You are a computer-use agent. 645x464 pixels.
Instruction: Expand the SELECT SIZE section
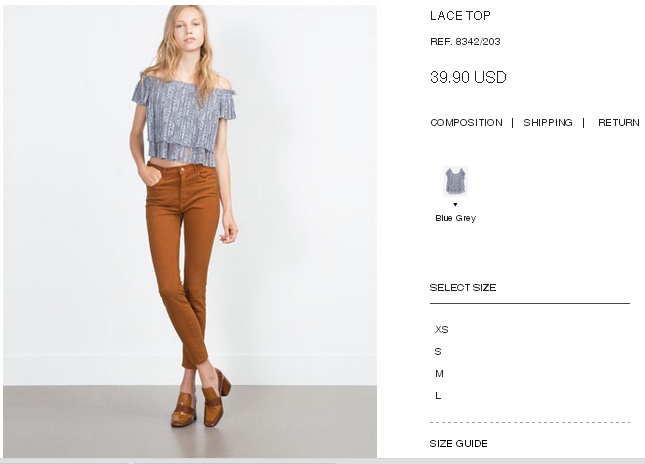[463, 288]
